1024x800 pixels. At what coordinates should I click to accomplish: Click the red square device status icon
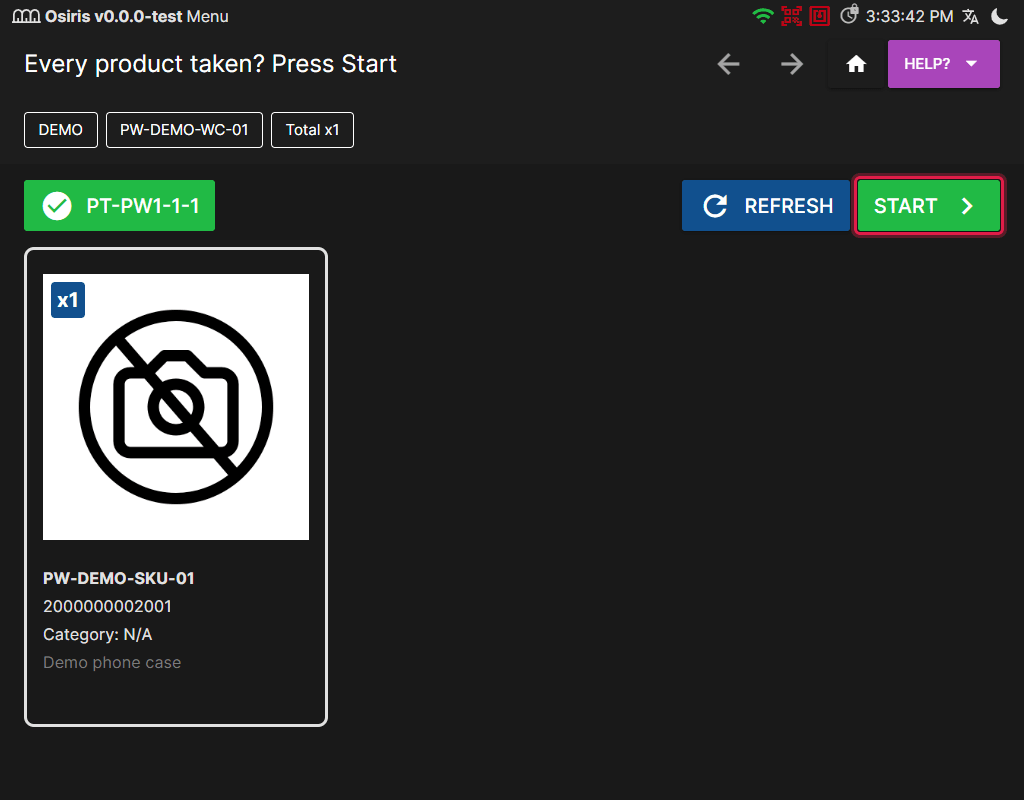(x=820, y=16)
